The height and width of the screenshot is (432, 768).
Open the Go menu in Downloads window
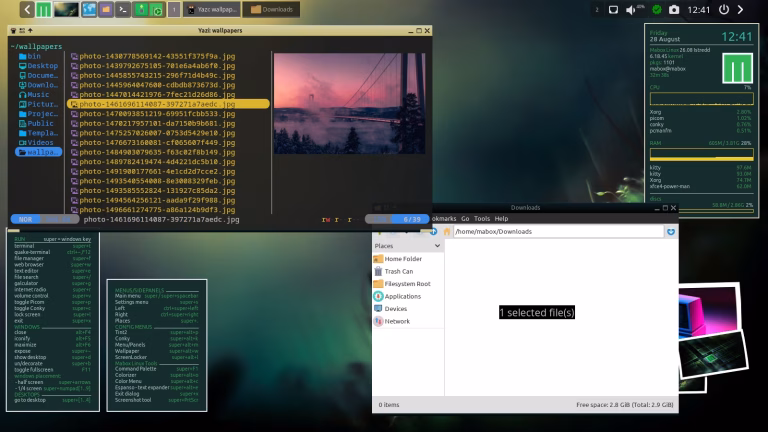click(465, 218)
